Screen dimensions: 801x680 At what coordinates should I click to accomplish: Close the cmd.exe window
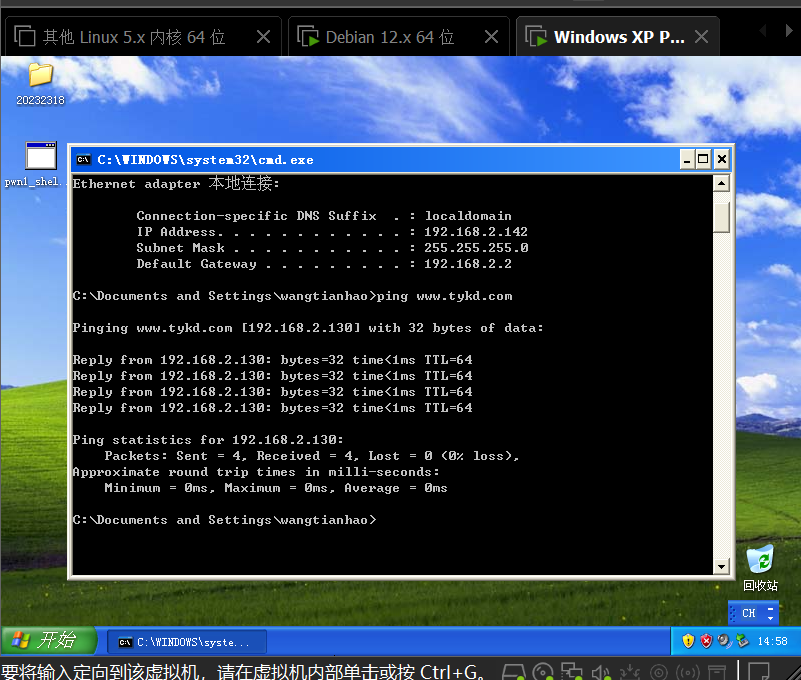721,160
